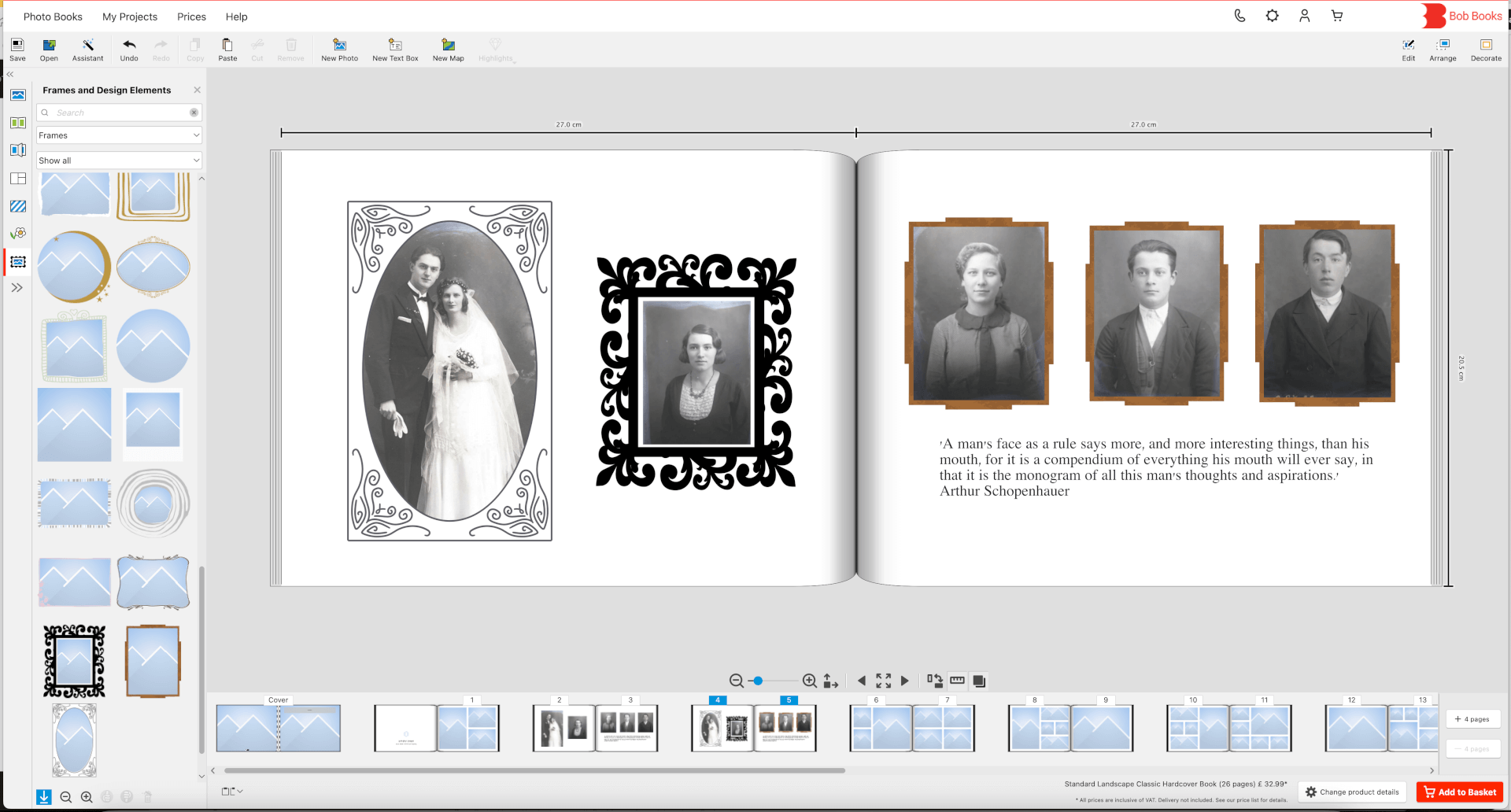Open the Decorate panel
Image resolution: width=1511 pixels, height=812 pixels.
[x=1486, y=49]
